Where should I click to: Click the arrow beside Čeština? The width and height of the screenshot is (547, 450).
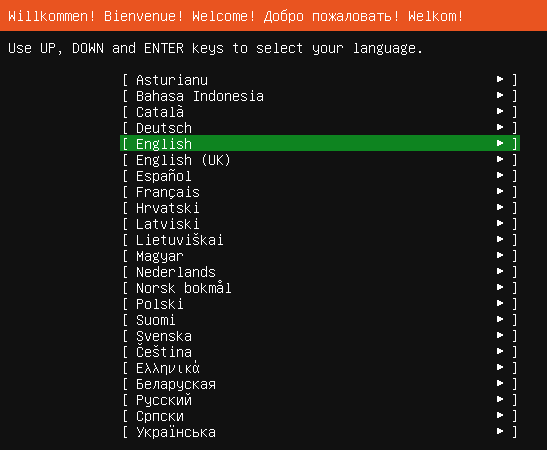pos(500,351)
